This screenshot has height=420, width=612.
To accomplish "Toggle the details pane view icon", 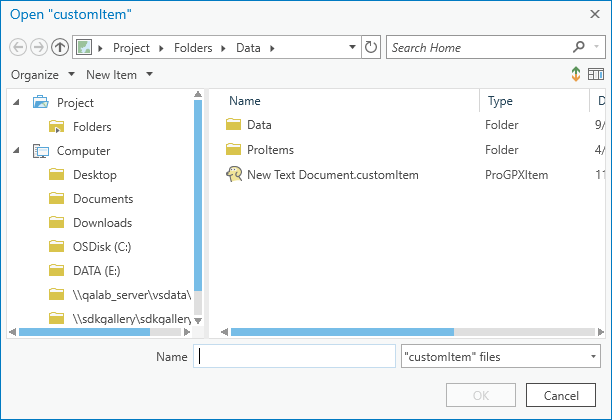I will click(x=596, y=75).
